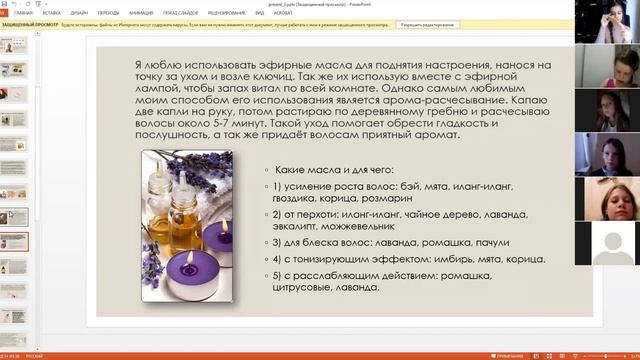Screen dimensions: 640x360
Task: Click the zoom slider in the status bar
Action: tap(605, 356)
